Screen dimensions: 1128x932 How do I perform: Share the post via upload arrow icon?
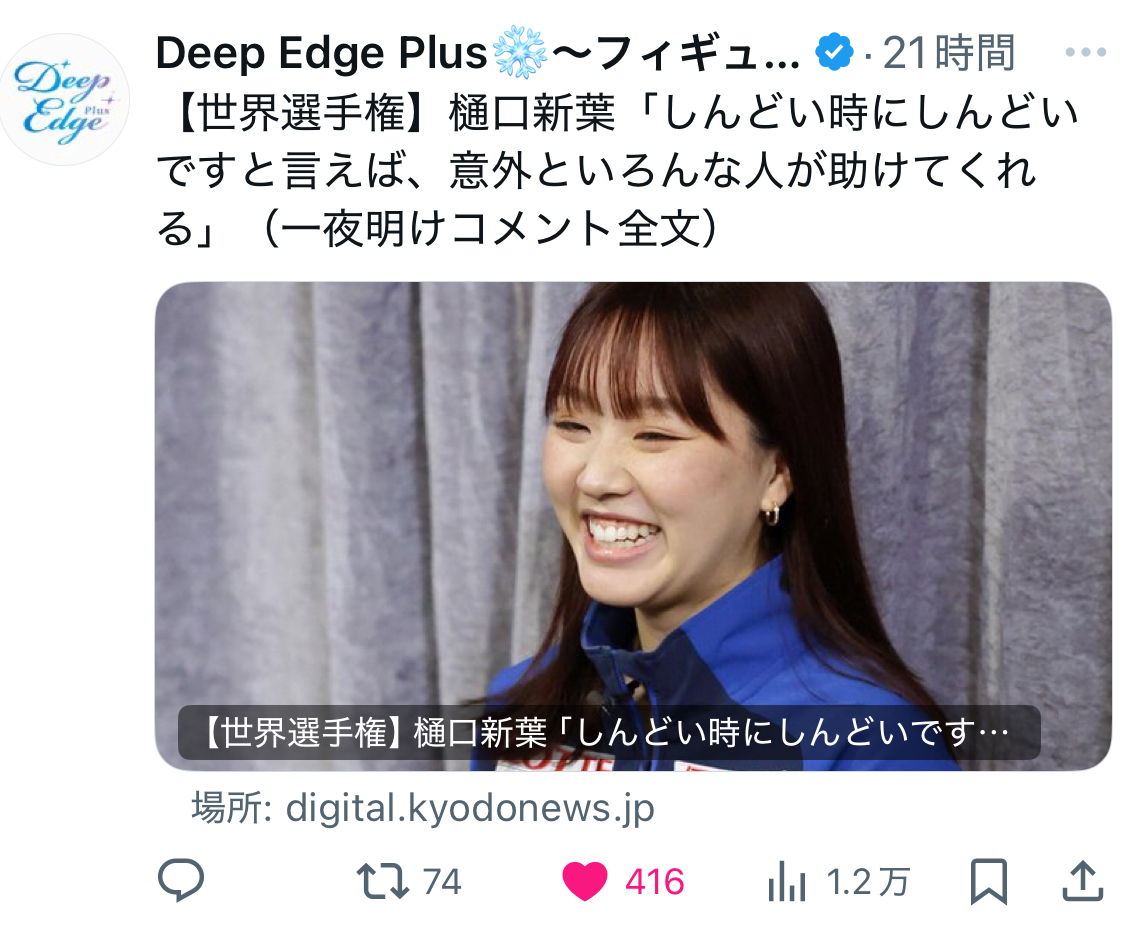[x=1083, y=880]
